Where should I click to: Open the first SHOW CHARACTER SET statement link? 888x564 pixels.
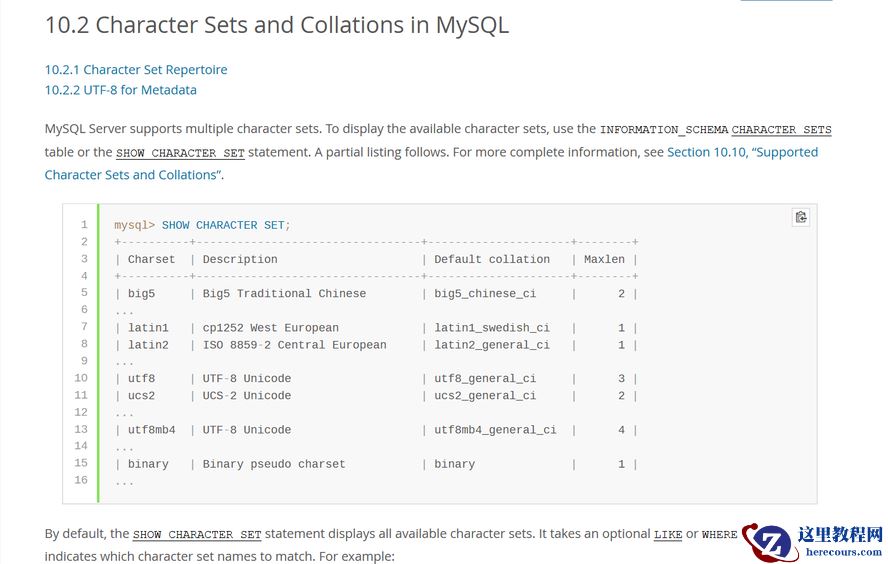pyautogui.click(x=180, y=153)
